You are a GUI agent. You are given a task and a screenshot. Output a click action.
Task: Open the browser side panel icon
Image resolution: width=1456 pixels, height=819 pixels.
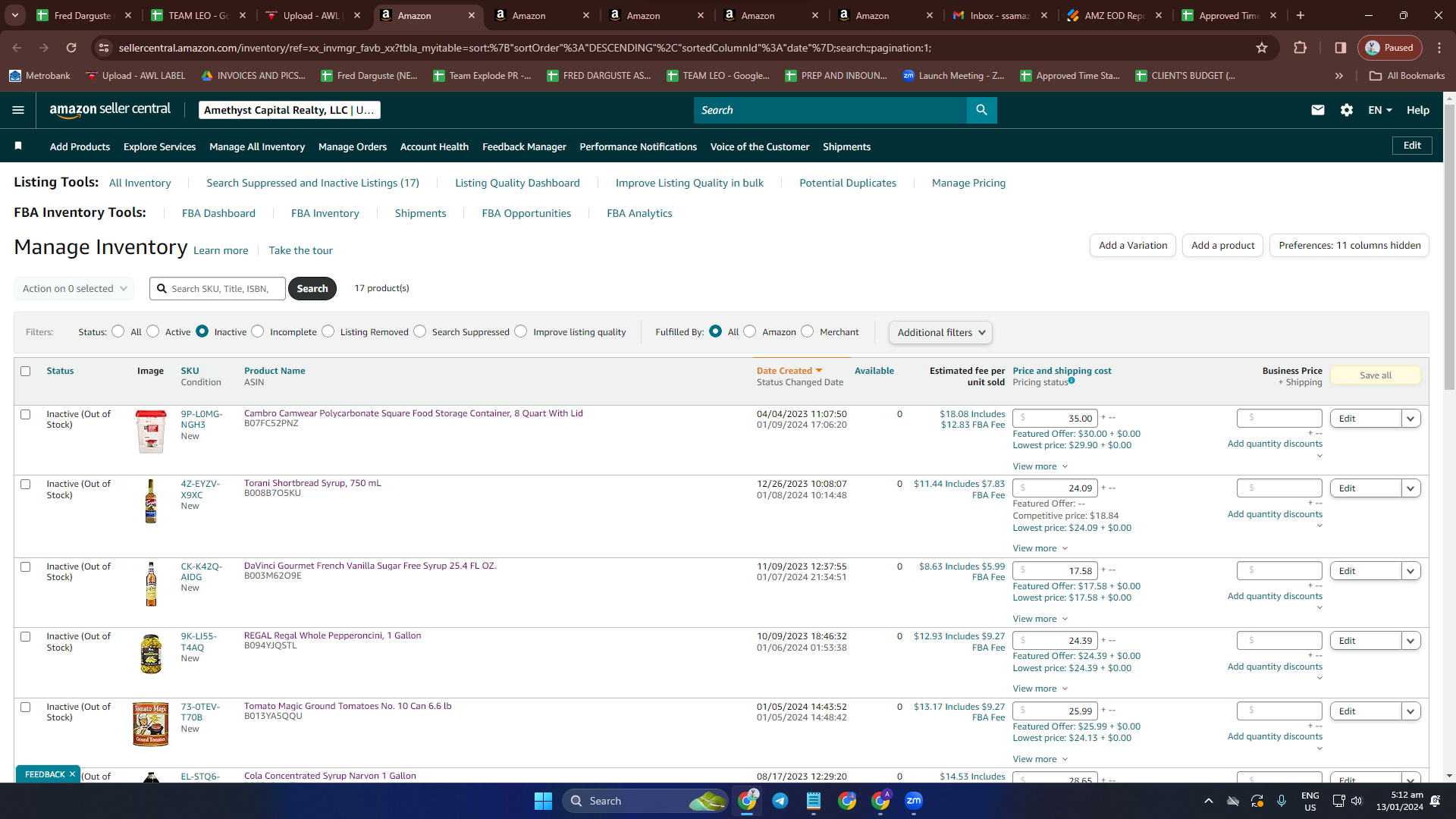tap(1341, 48)
